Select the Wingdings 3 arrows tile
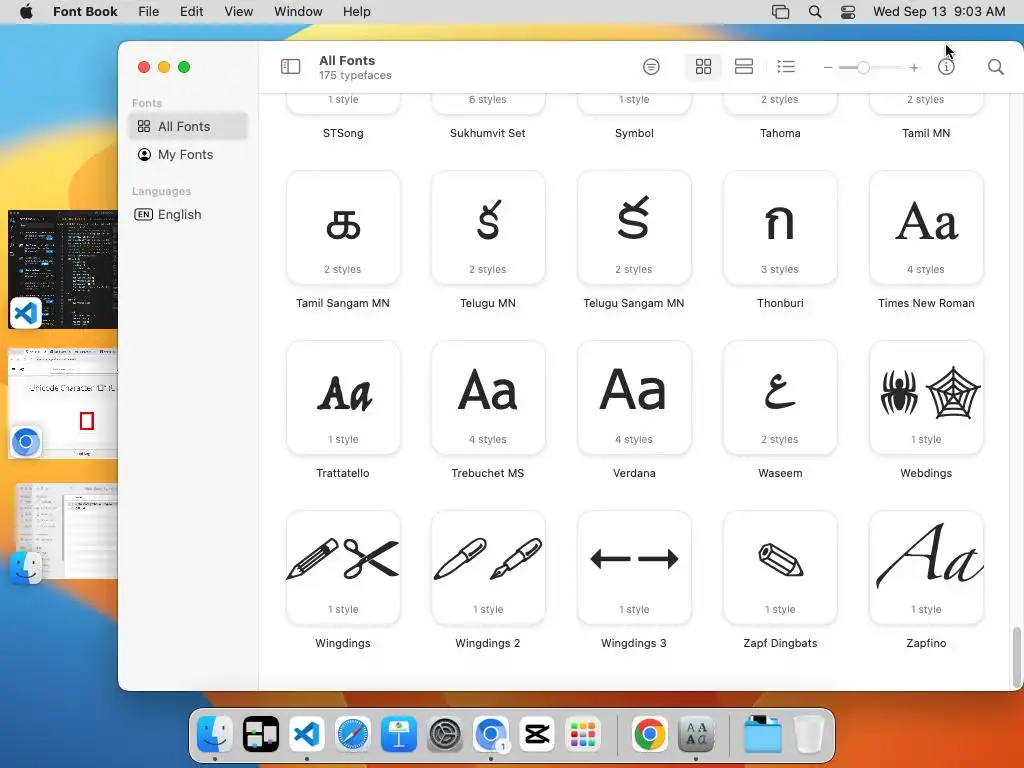The width and height of the screenshot is (1024, 768). point(634,568)
